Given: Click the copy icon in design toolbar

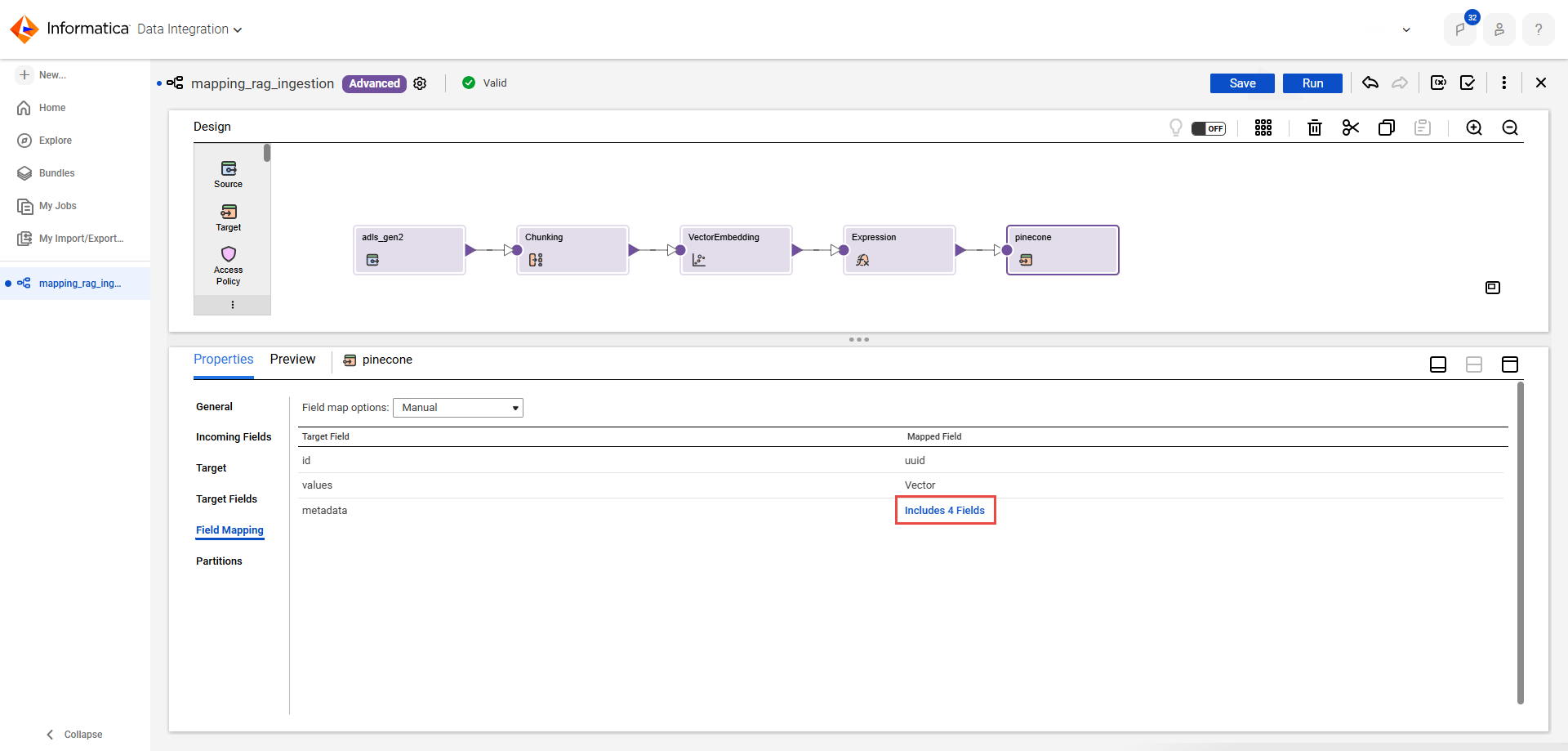Looking at the screenshot, I should [1387, 127].
